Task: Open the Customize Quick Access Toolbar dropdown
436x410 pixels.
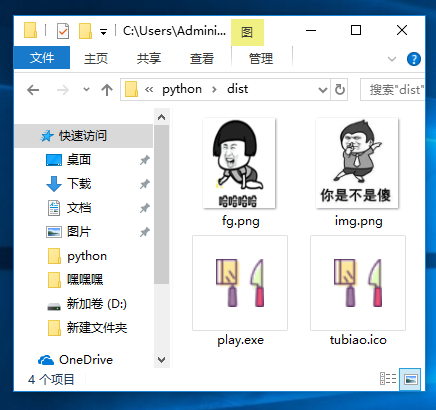Action: [x=104, y=32]
